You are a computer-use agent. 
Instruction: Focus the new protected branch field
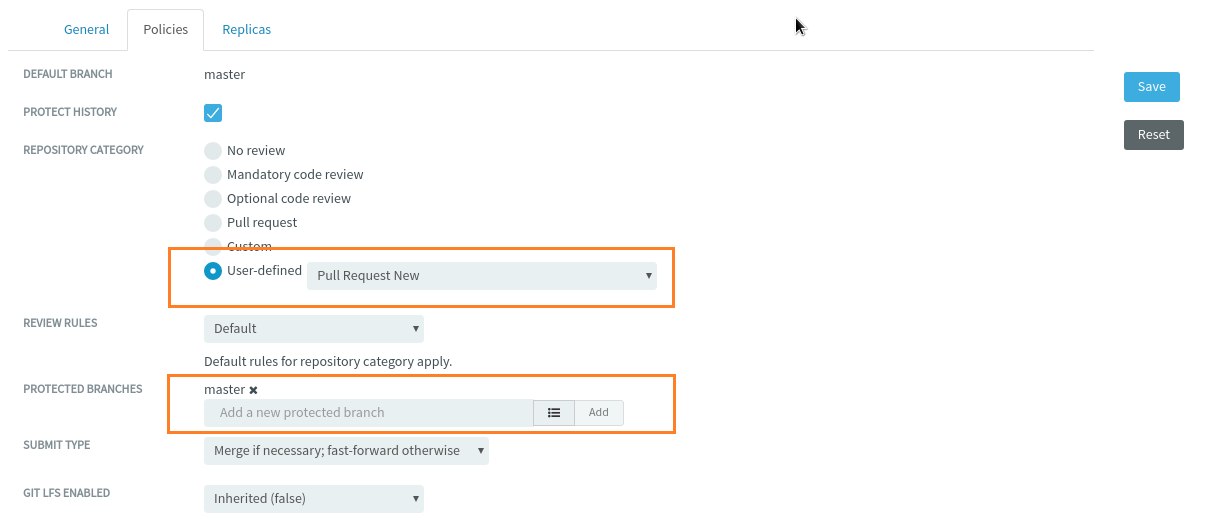tap(369, 412)
